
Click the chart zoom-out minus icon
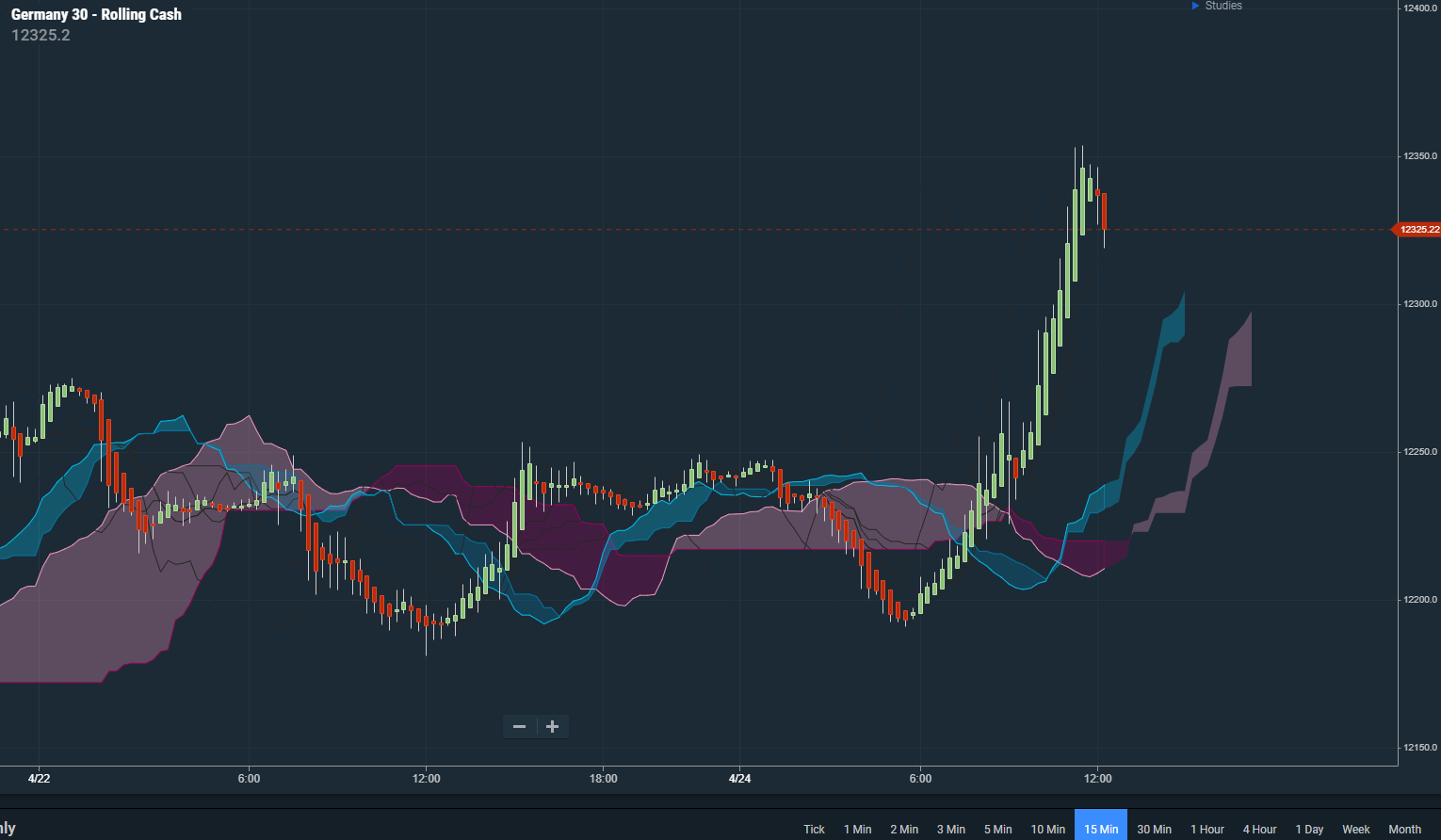[519, 726]
